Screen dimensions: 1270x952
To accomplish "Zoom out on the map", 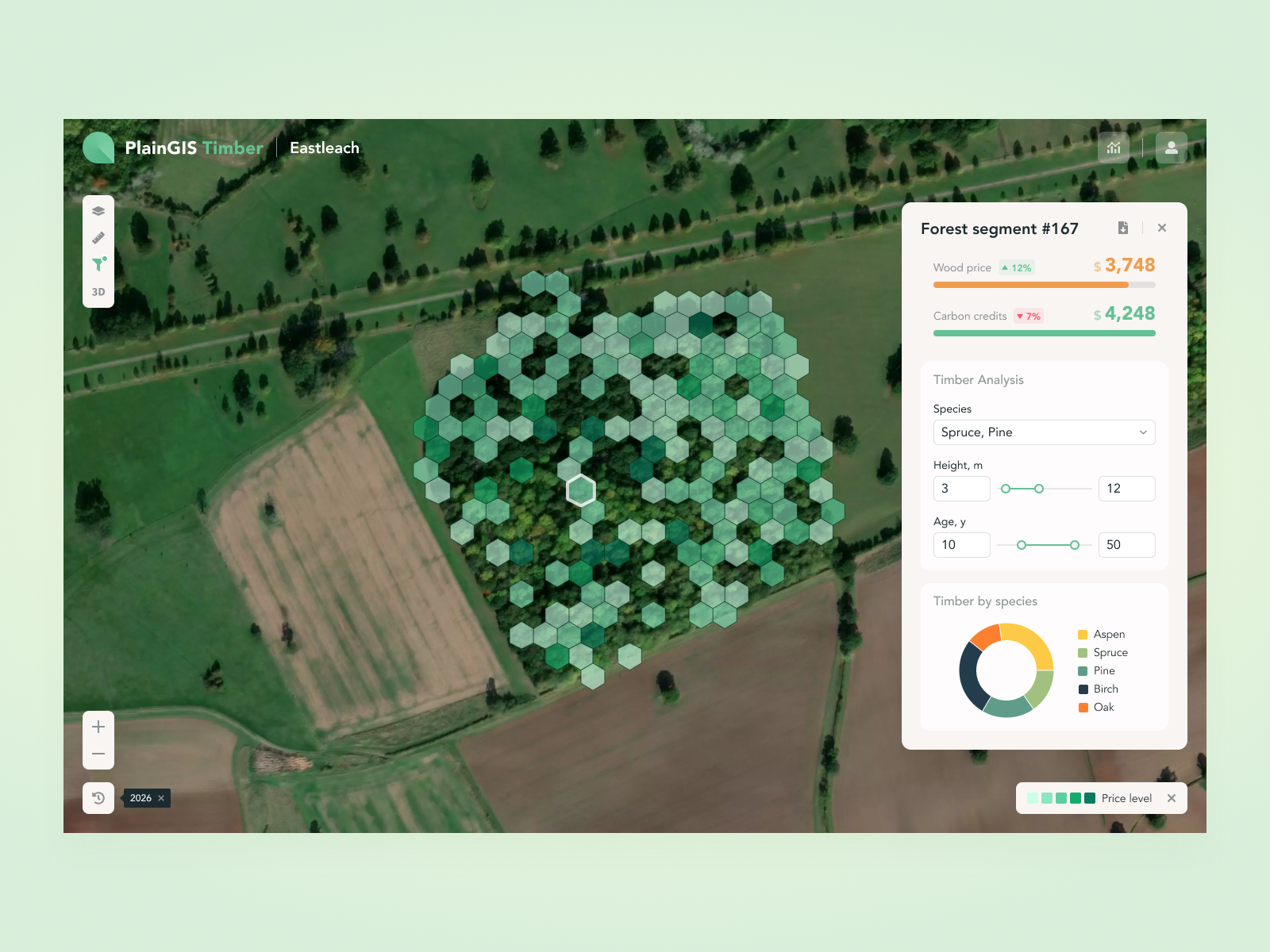I will pyautogui.click(x=98, y=754).
